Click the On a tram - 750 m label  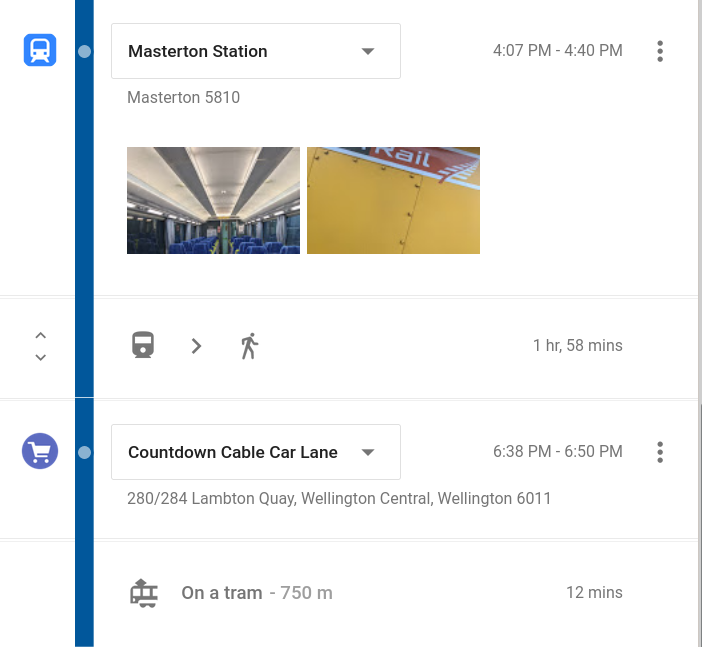pos(257,593)
